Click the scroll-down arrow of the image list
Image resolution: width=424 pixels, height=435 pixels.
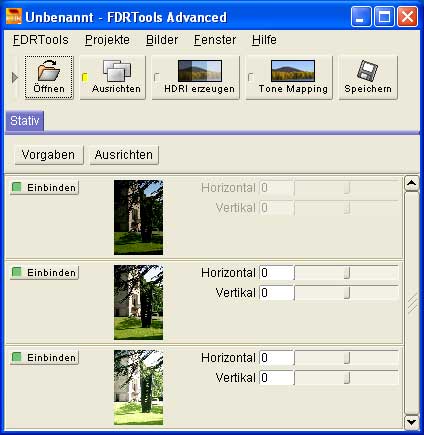click(412, 422)
